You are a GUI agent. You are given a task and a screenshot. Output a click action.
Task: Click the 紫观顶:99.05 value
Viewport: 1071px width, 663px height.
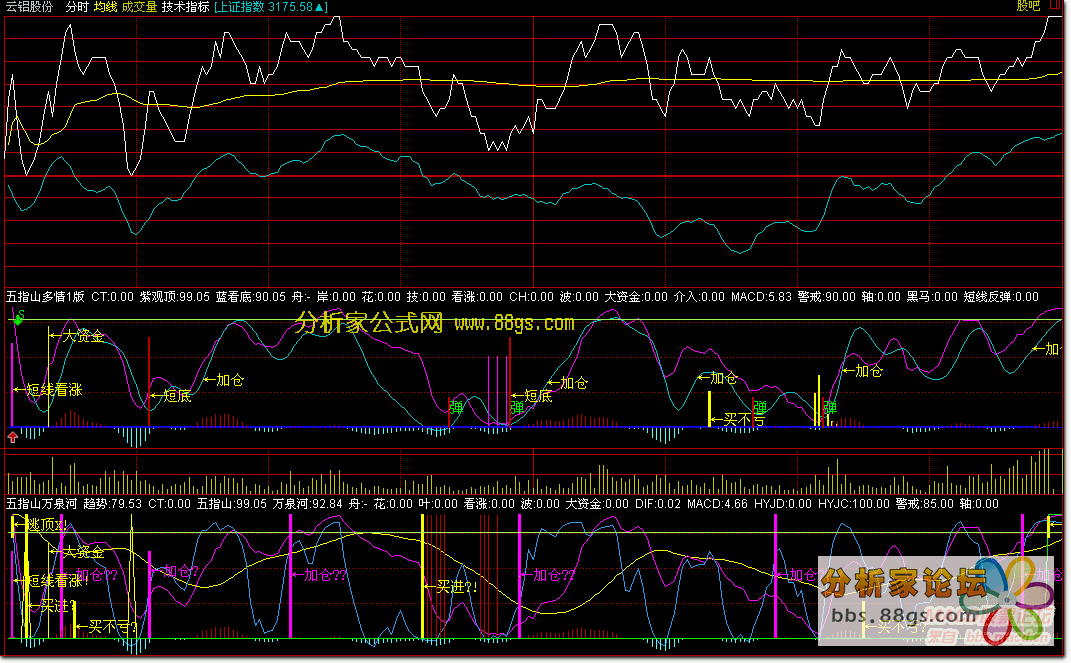(175, 297)
